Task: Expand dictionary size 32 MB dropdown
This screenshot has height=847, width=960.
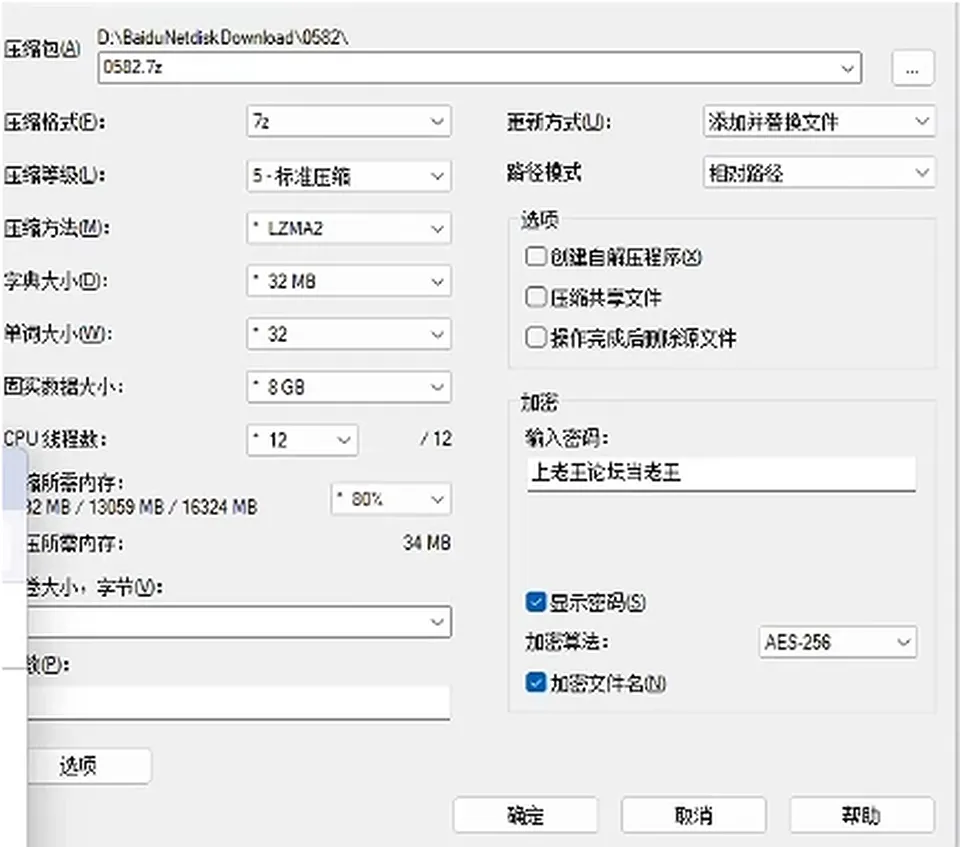Action: pyautogui.click(x=348, y=281)
